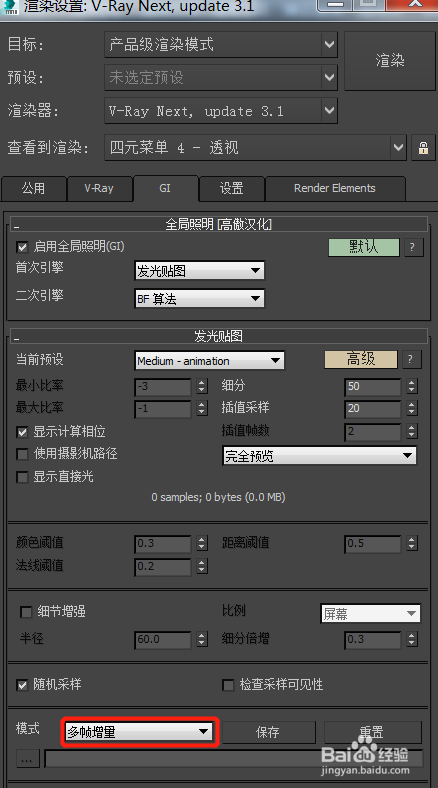438x788 pixels.
Task: Toggle 启用全局照明(GI) checkbox
Action: (x=22, y=247)
